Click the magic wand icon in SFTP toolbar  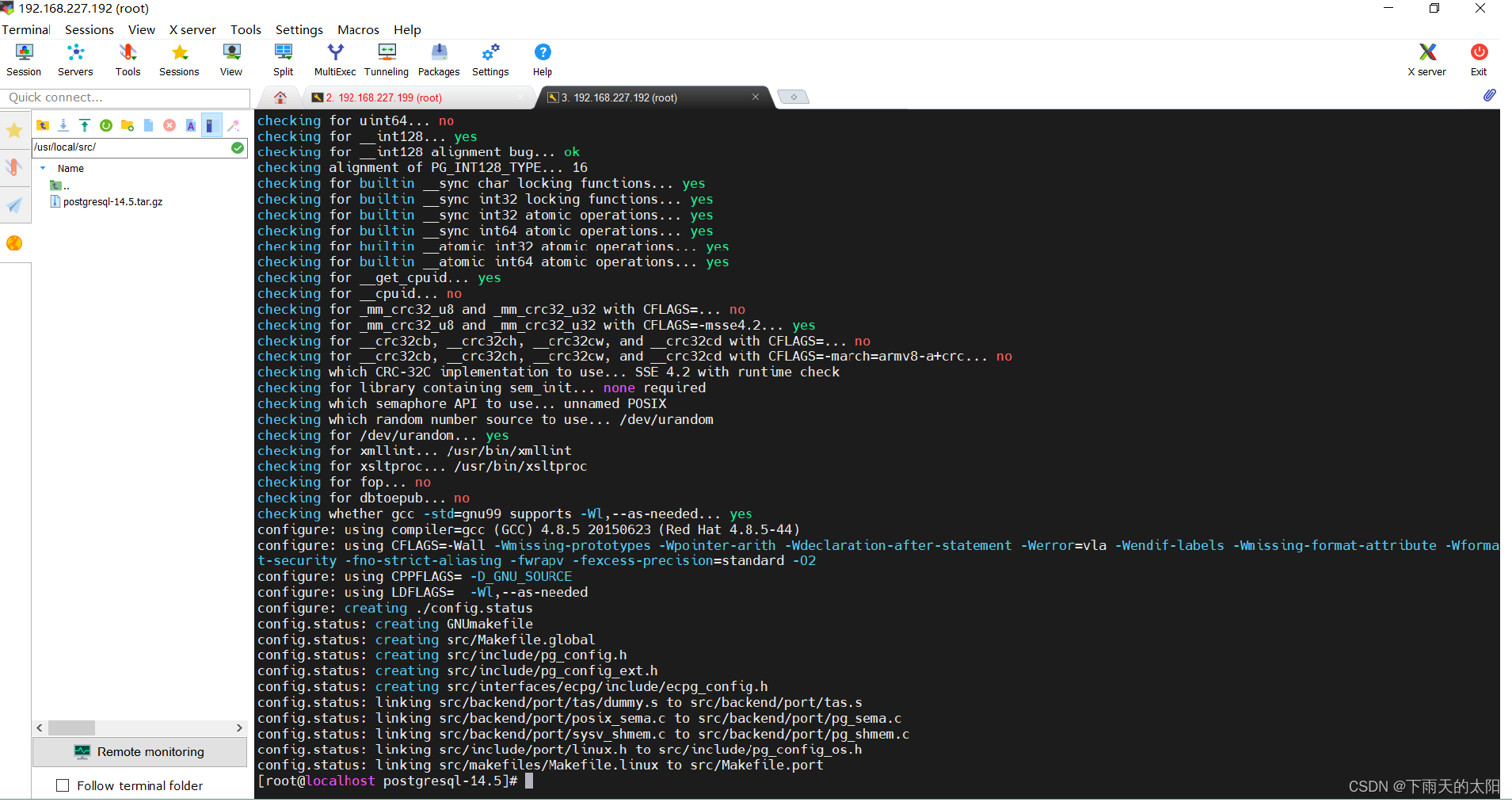234,125
